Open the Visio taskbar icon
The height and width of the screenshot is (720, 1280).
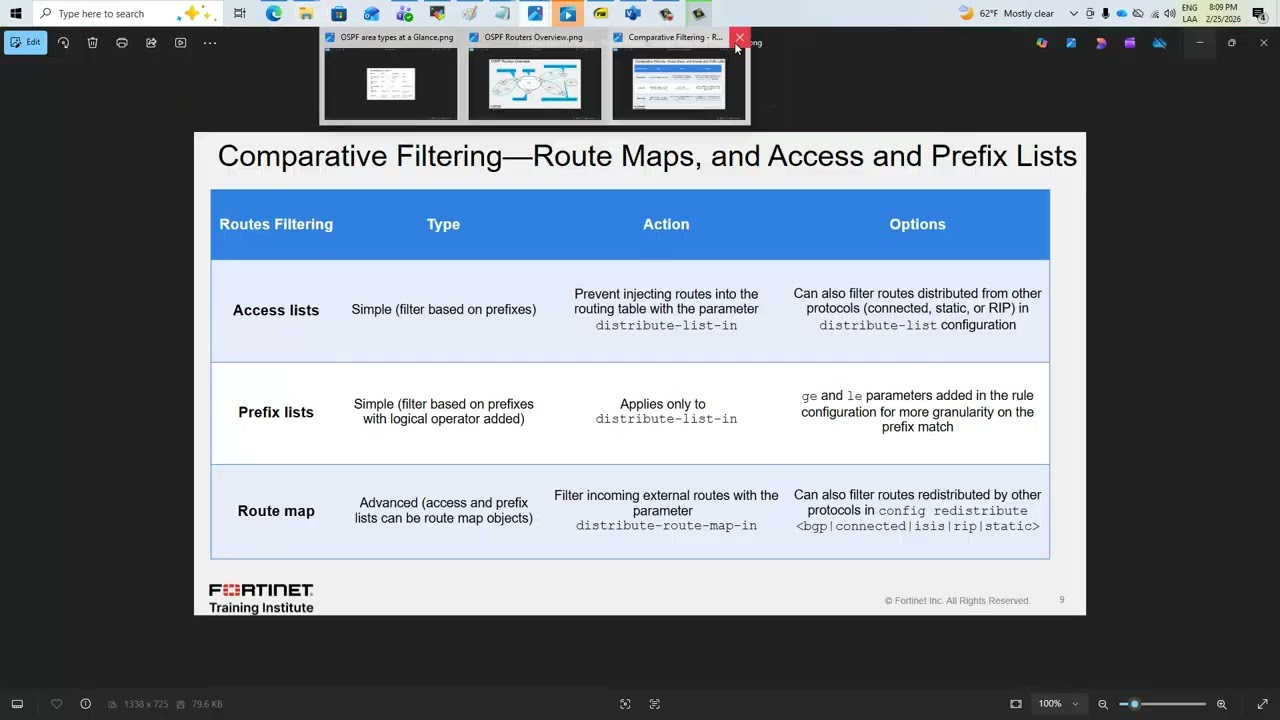[x=633, y=13]
